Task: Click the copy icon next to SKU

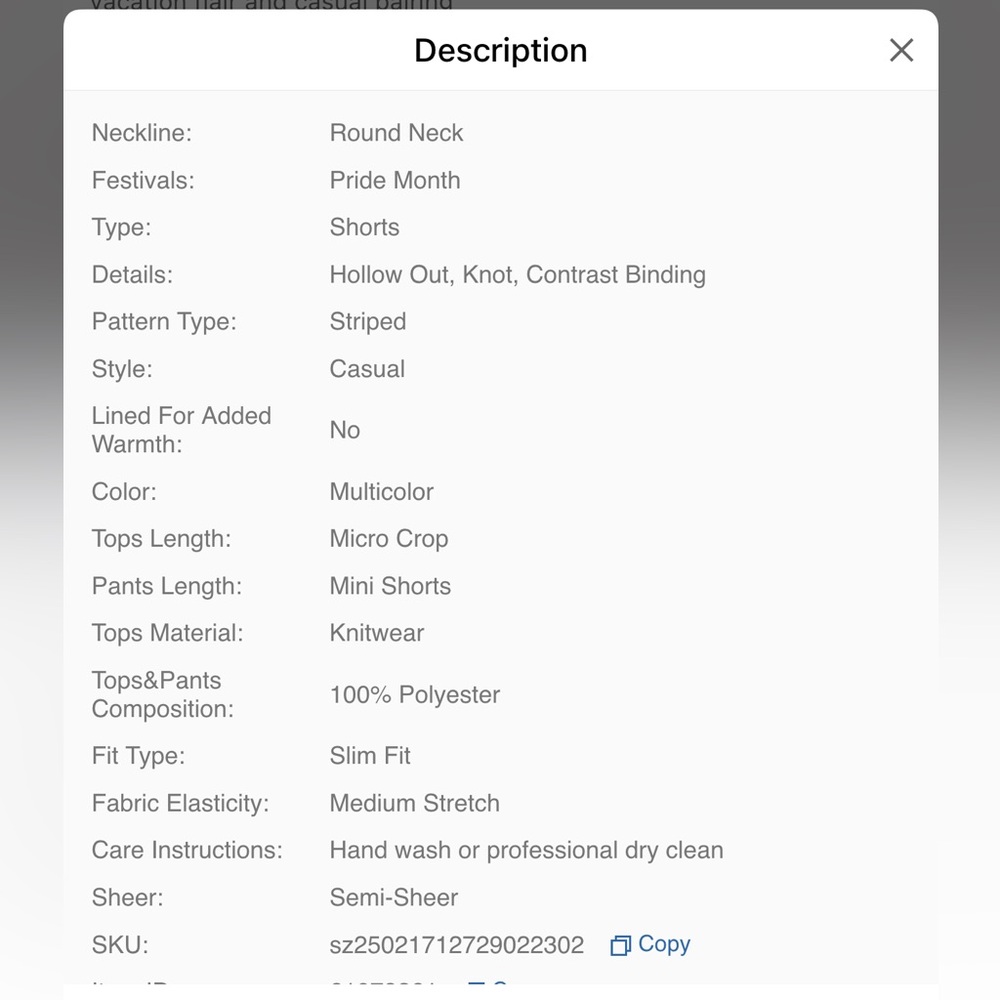Action: click(x=620, y=945)
